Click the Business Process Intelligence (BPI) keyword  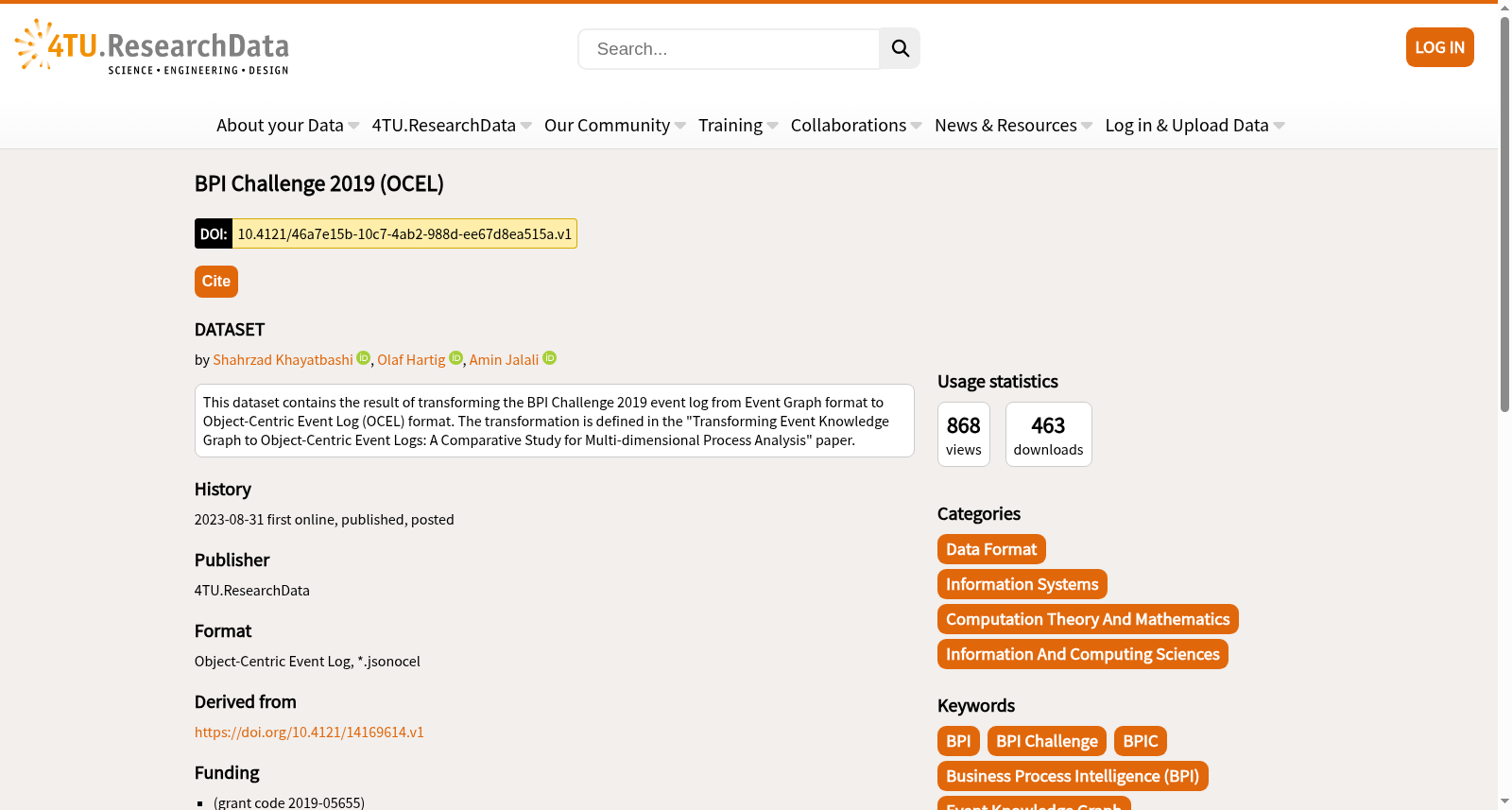coord(1073,776)
